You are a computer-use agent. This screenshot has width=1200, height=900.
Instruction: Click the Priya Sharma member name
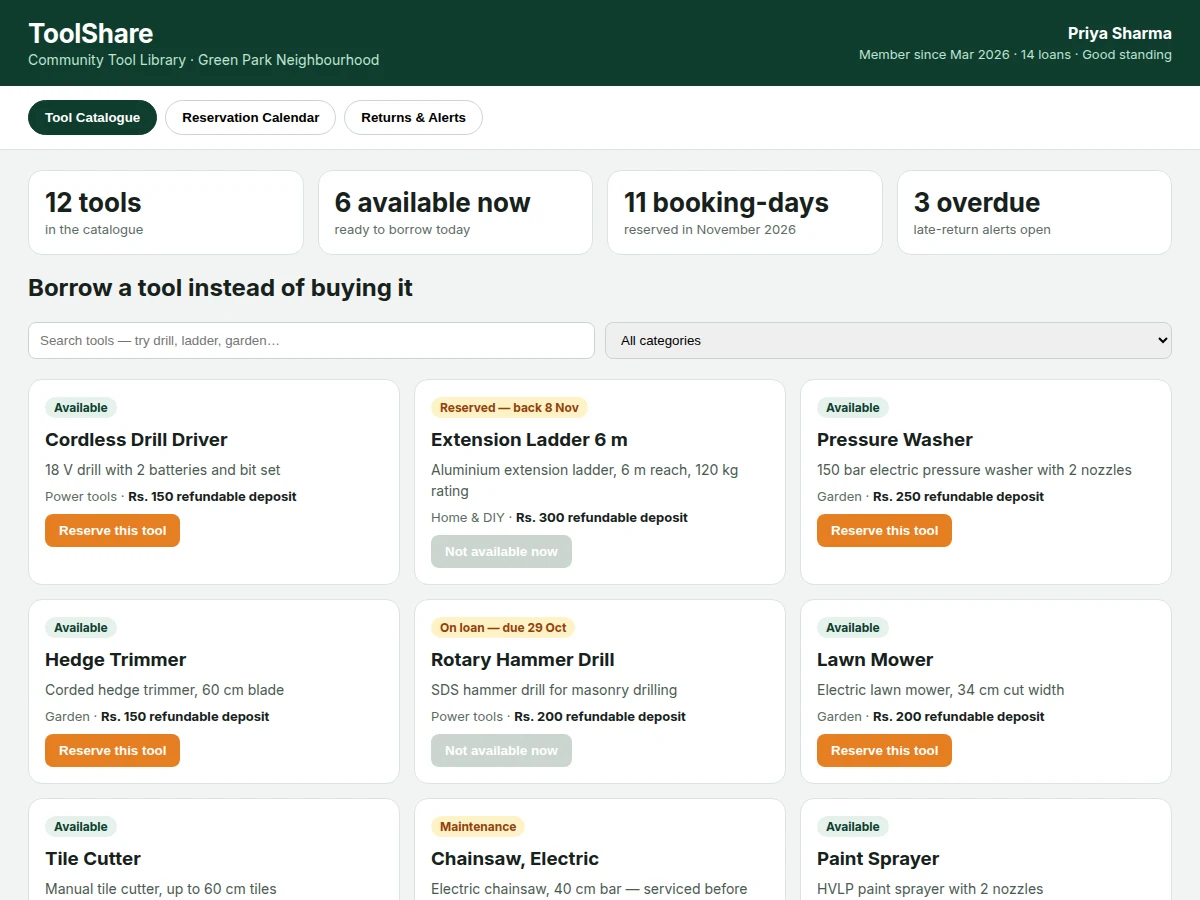(x=1120, y=33)
